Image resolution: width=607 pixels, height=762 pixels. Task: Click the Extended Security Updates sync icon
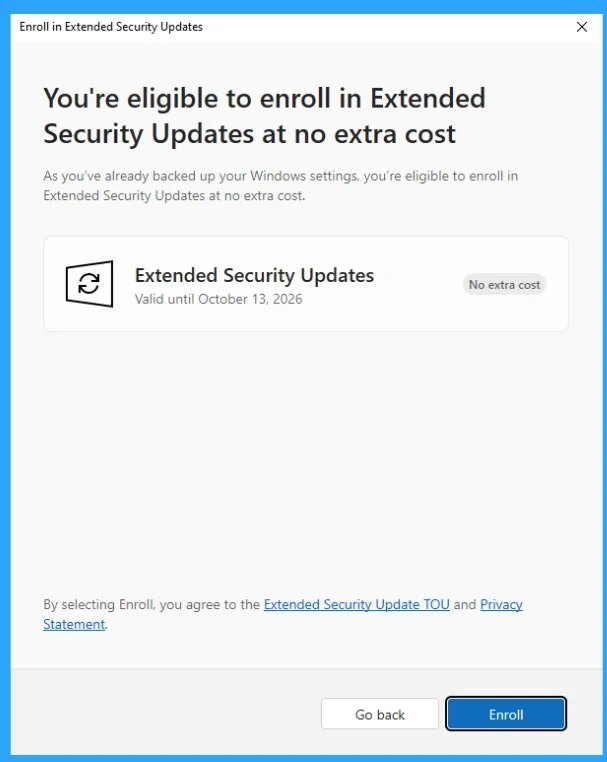click(89, 284)
